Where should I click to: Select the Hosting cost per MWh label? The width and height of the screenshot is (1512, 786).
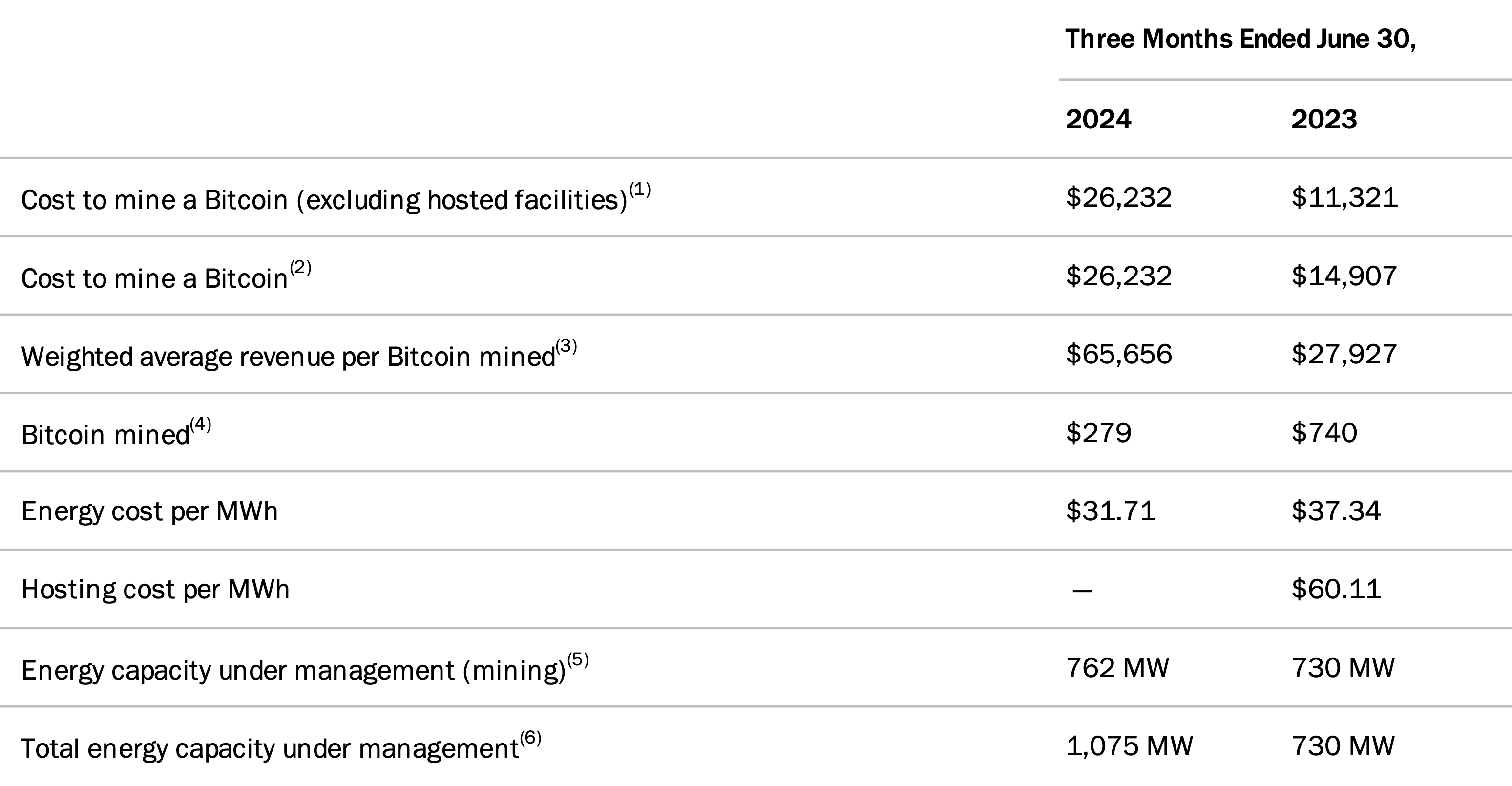(x=155, y=590)
